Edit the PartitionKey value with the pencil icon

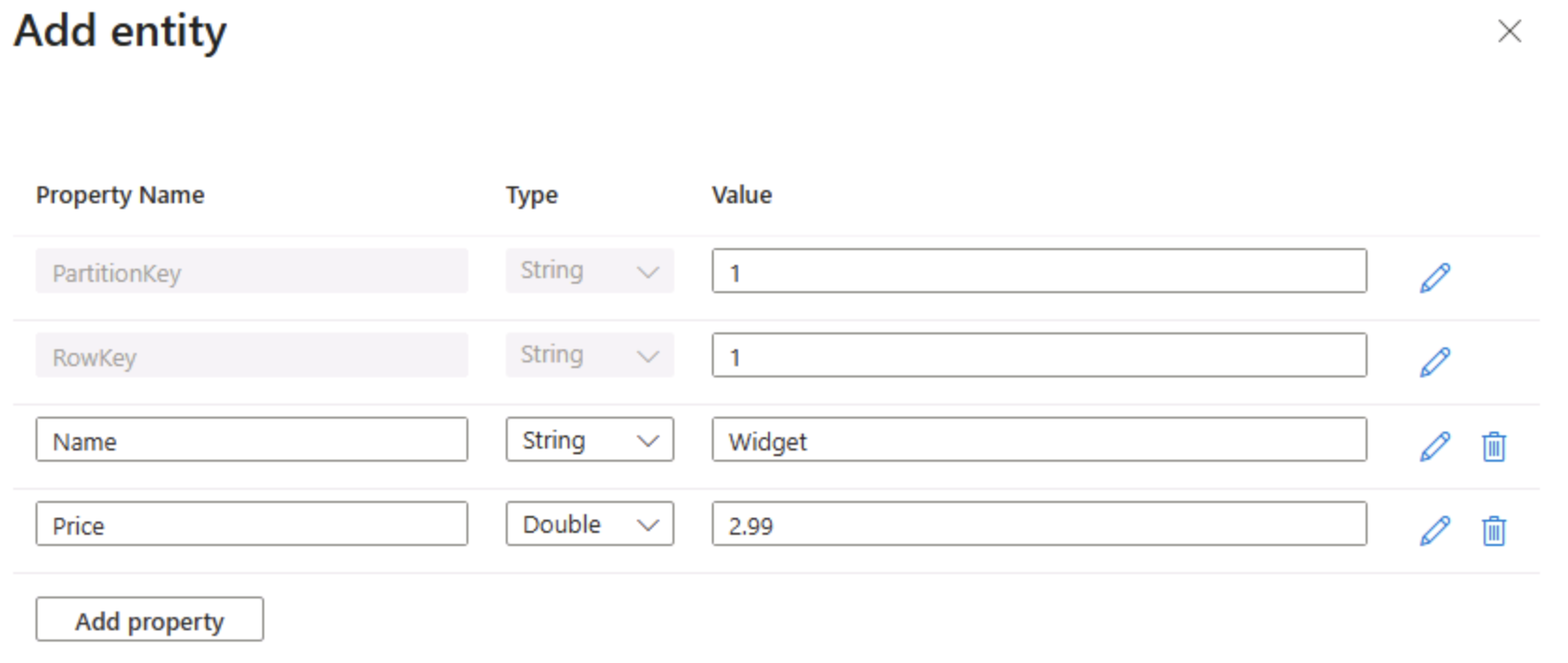(1434, 276)
